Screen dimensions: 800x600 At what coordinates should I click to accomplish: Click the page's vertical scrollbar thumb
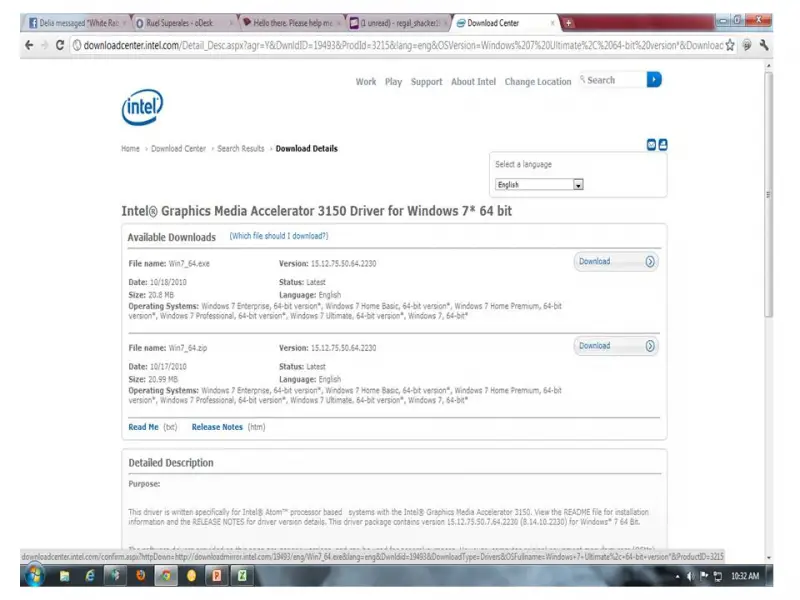click(x=768, y=194)
